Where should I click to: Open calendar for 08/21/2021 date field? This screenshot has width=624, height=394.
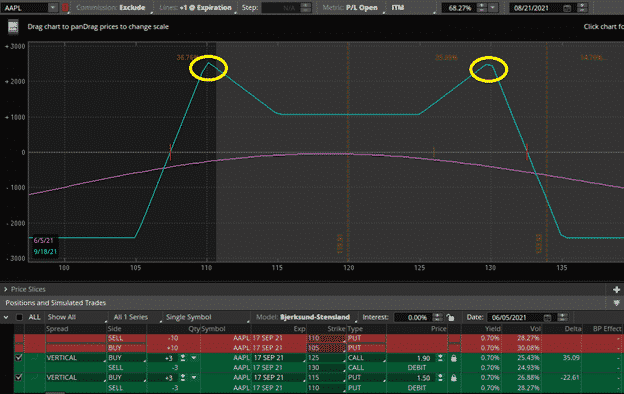coord(567,8)
